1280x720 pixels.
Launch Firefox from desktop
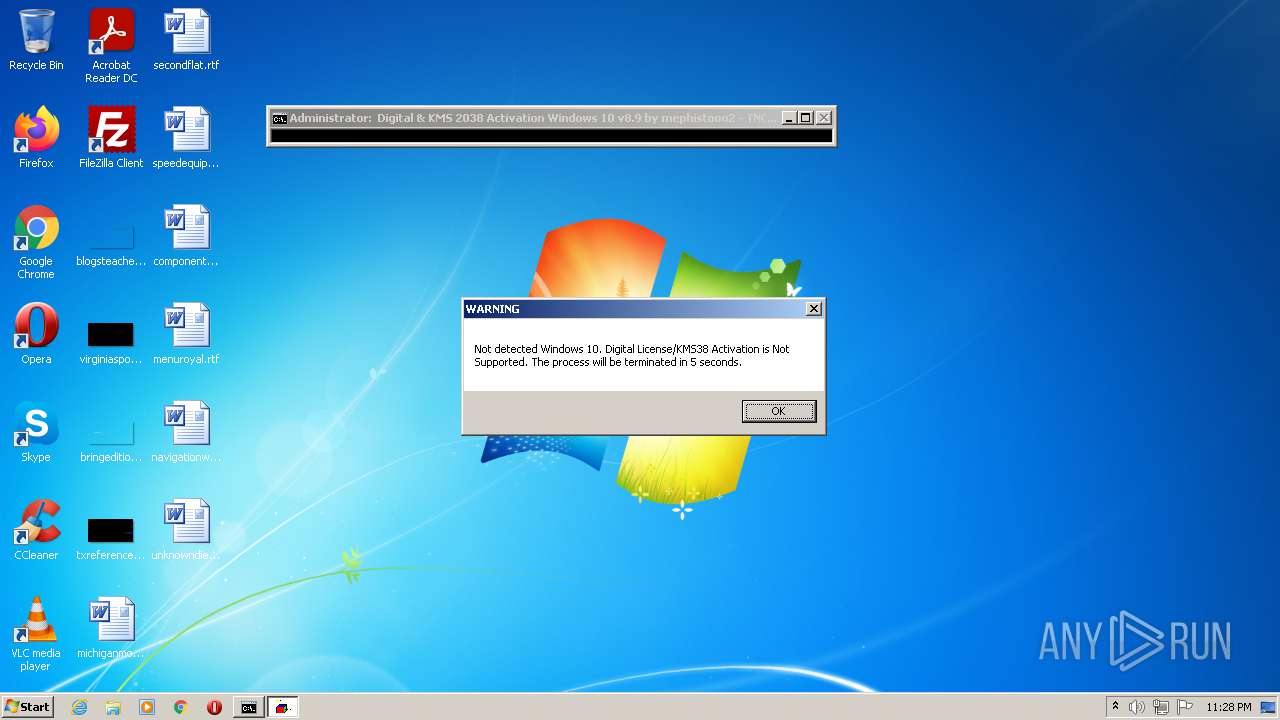[36, 138]
